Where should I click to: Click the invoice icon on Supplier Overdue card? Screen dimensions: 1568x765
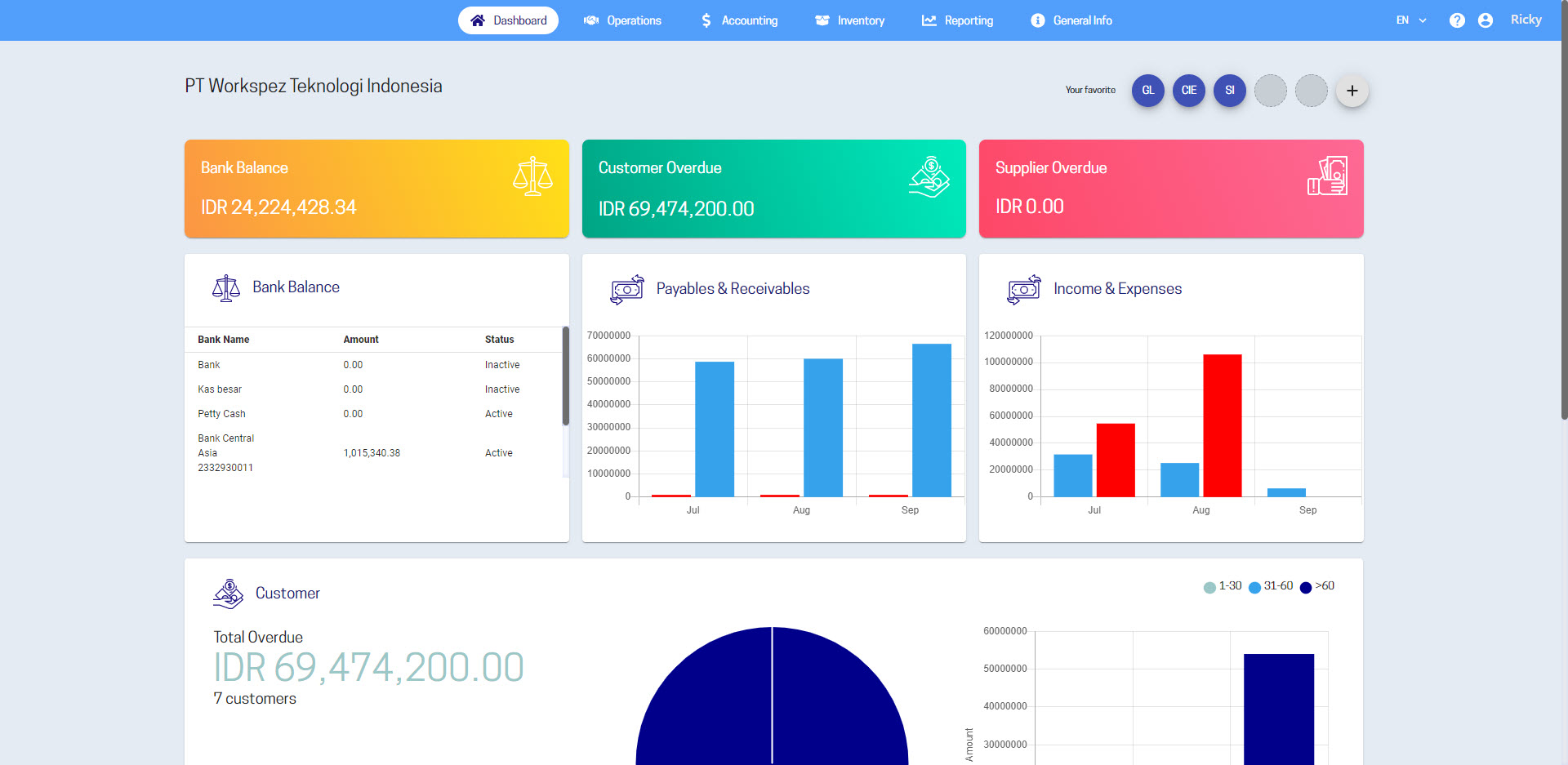[x=1327, y=176]
